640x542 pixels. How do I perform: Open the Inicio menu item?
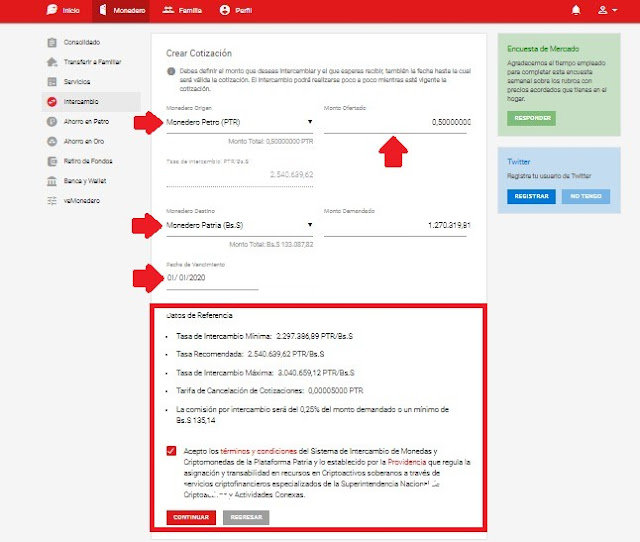pyautogui.click(x=71, y=11)
